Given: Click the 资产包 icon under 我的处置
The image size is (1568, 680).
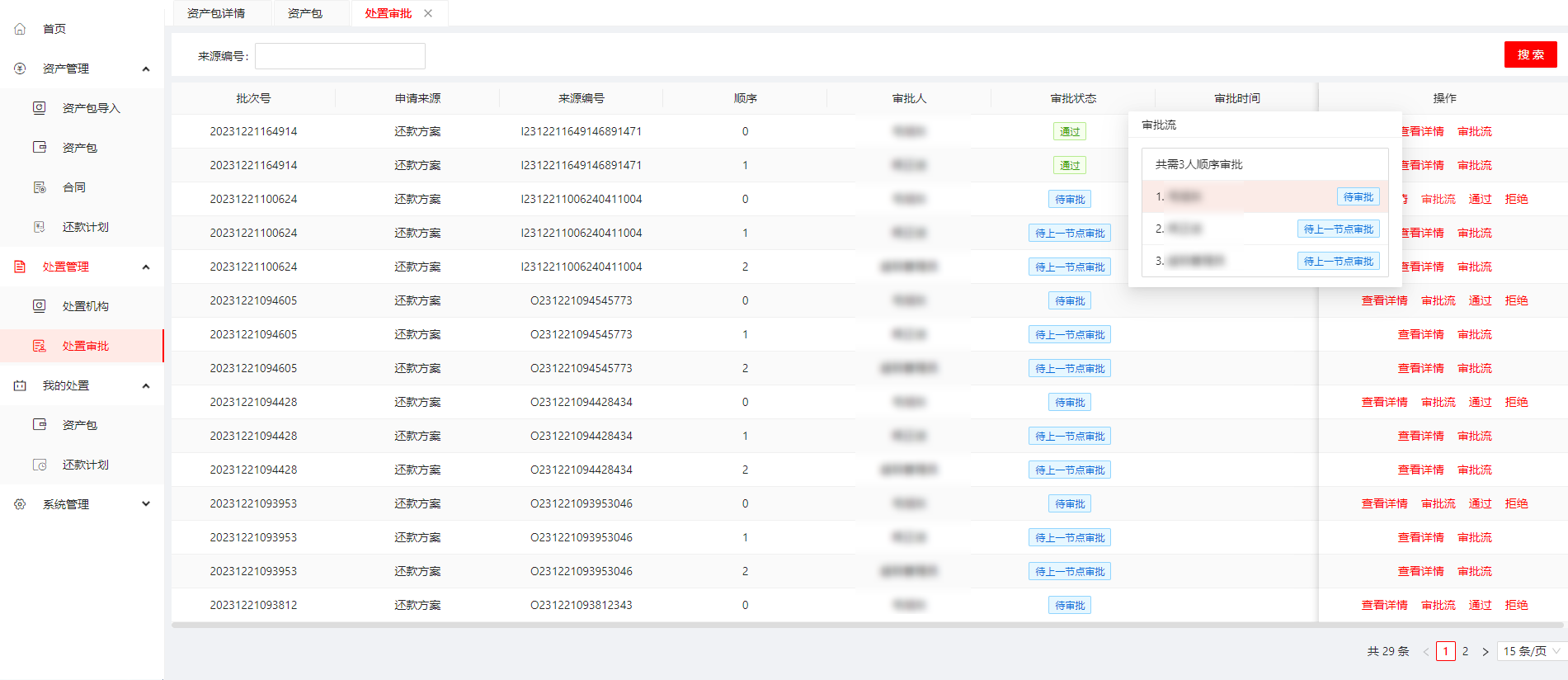Looking at the screenshot, I should pyautogui.click(x=39, y=424).
